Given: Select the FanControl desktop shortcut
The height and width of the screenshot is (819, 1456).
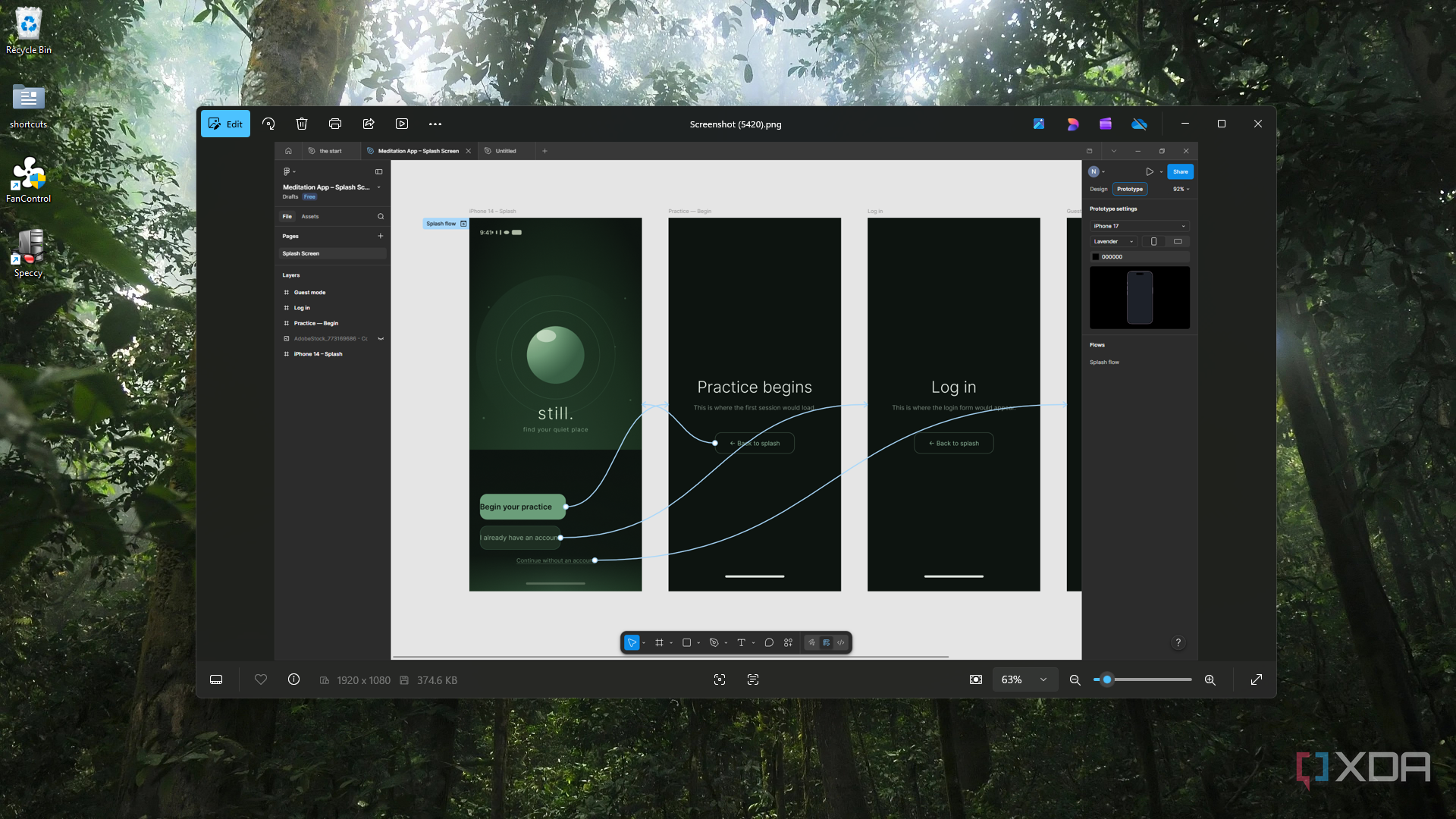Looking at the screenshot, I should point(29,180).
